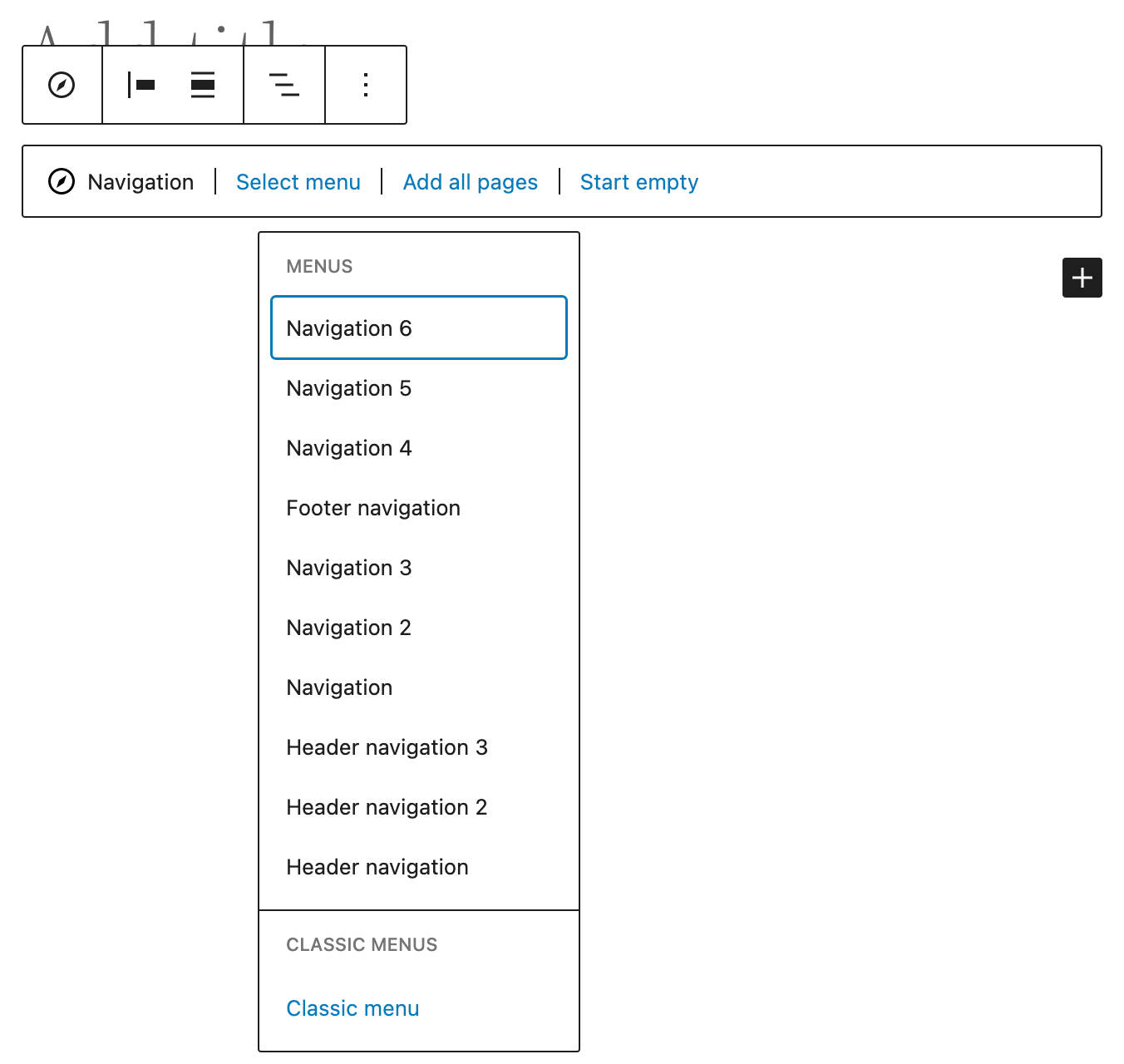Open the list view outline icon
The height and width of the screenshot is (1064, 1124).
[x=284, y=85]
